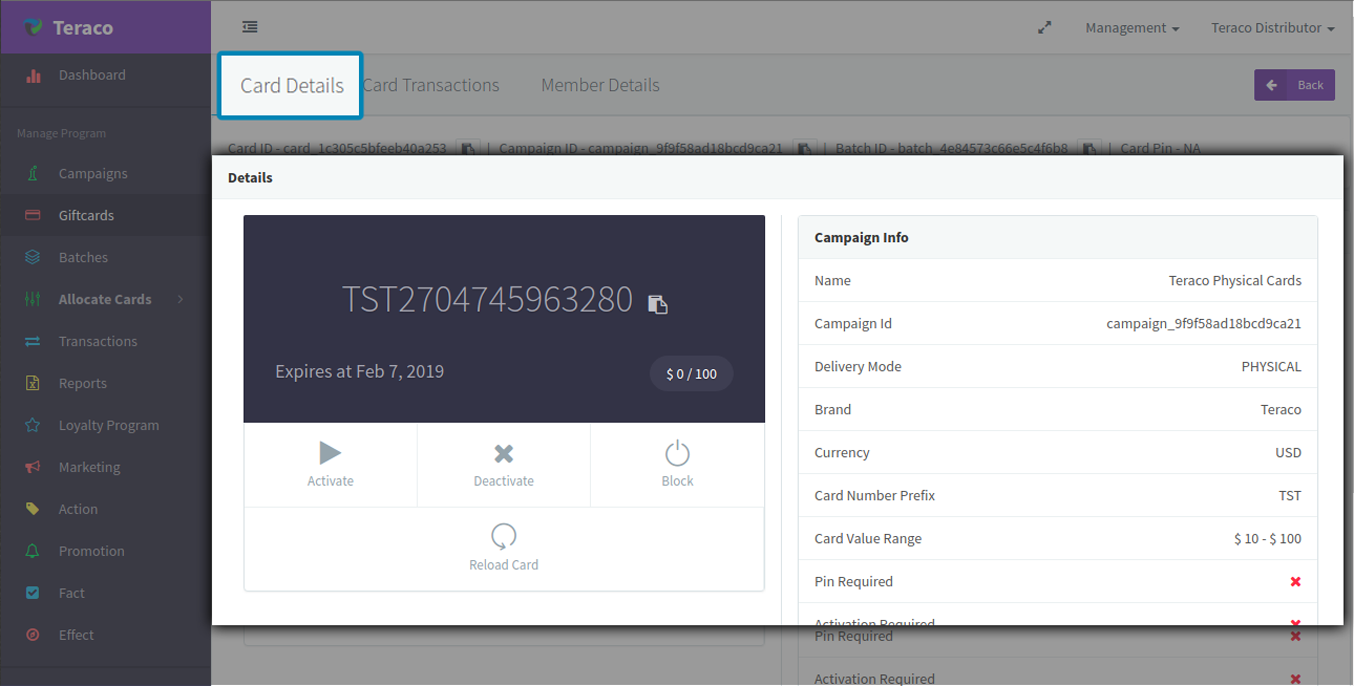Open Dashboard from the sidebar

click(x=92, y=75)
